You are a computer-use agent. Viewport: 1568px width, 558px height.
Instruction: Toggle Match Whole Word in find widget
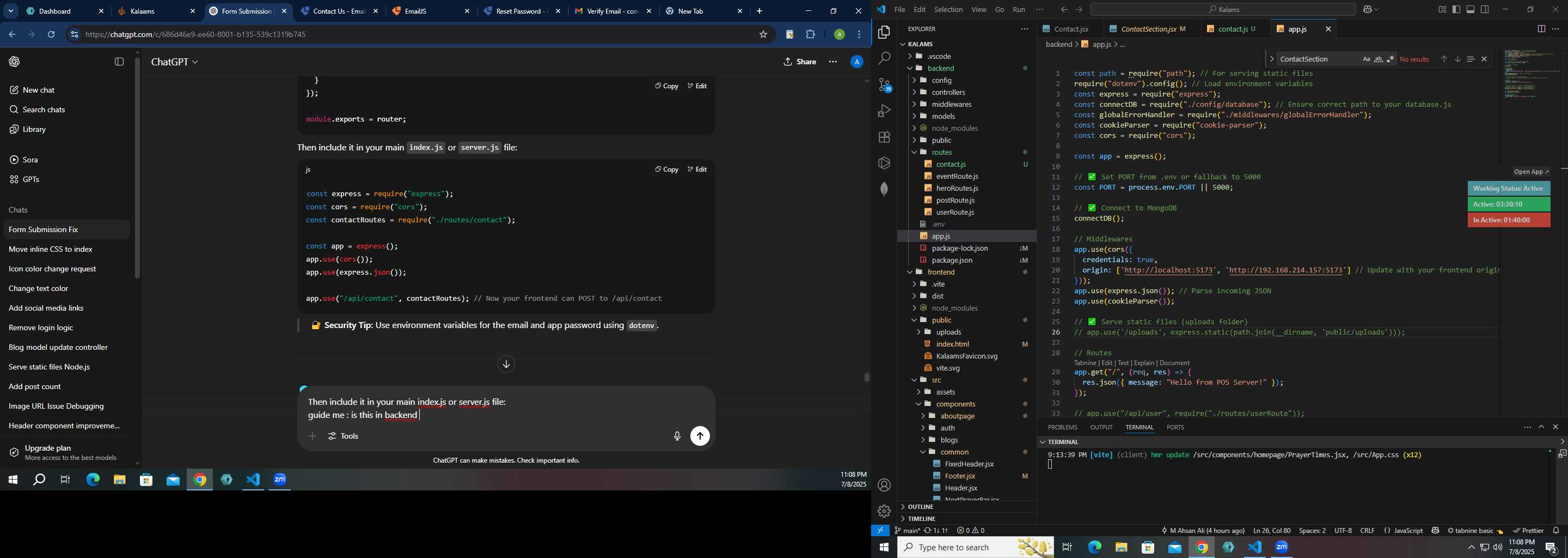1378,59
